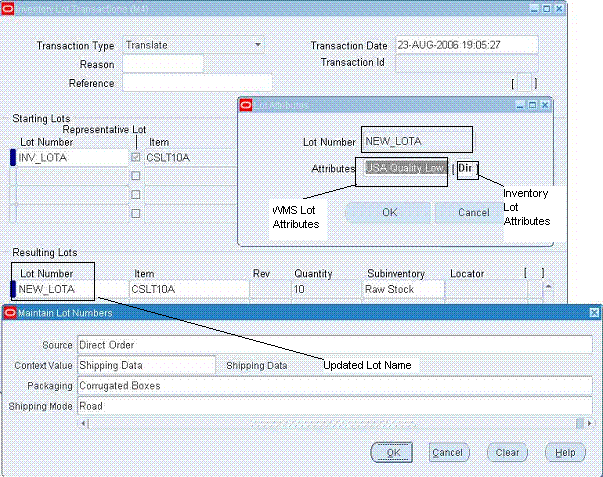The width and height of the screenshot is (603, 477).
Task: Check the second Representative Lot checkbox
Action: pyautogui.click(x=136, y=176)
